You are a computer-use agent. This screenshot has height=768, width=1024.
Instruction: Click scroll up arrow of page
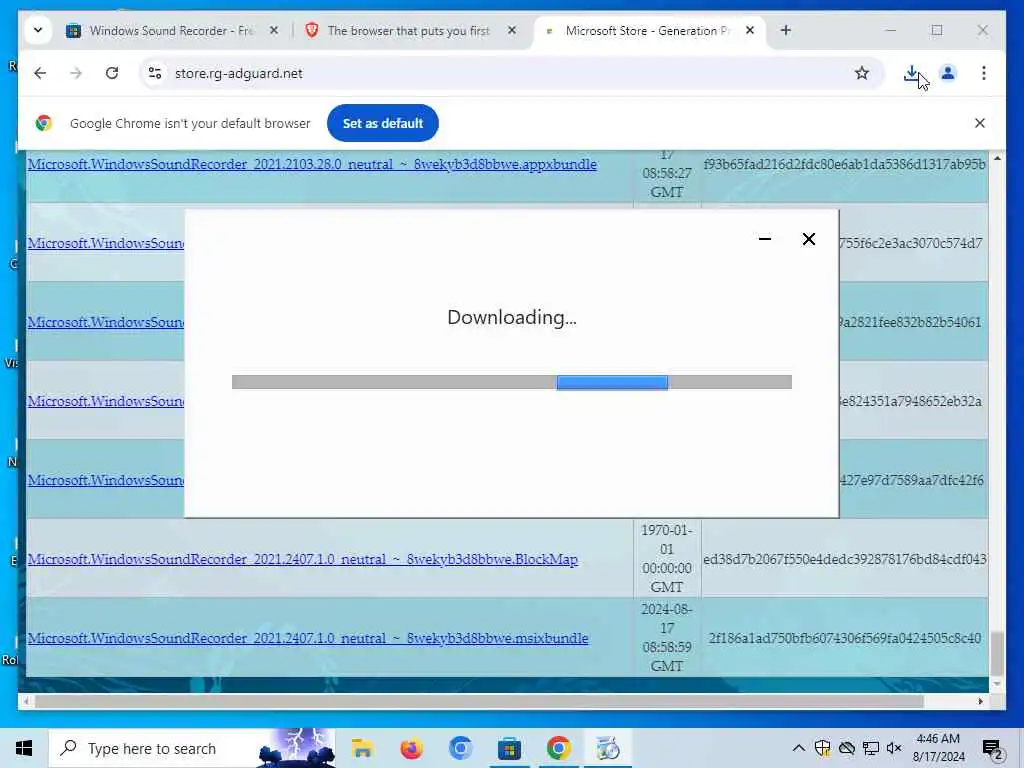(997, 158)
